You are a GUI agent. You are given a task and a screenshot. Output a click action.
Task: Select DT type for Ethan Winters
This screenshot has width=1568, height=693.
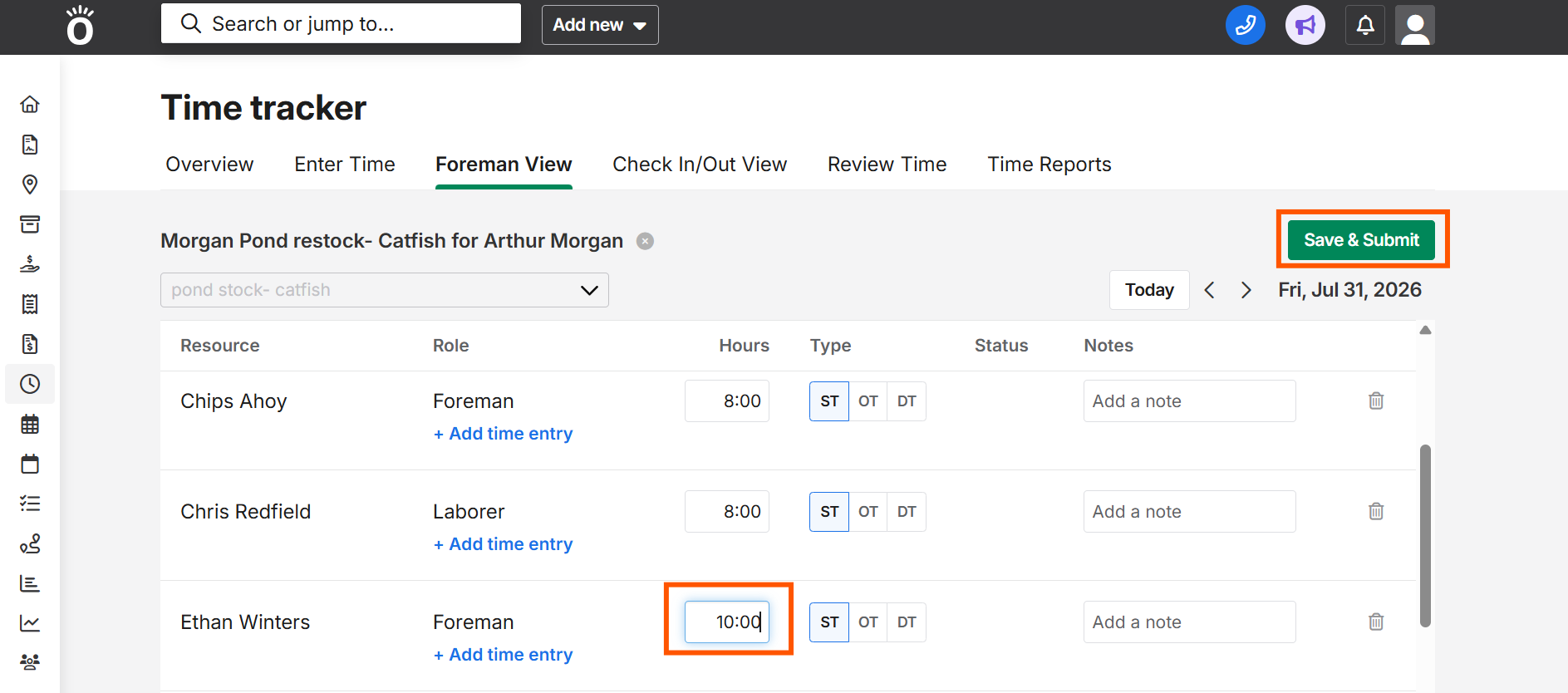907,622
